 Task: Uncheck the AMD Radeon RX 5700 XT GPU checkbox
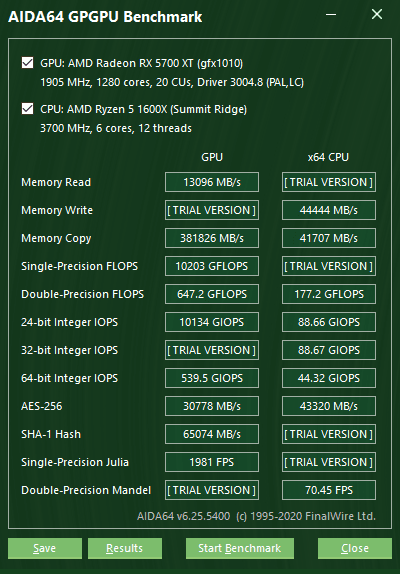[27, 63]
